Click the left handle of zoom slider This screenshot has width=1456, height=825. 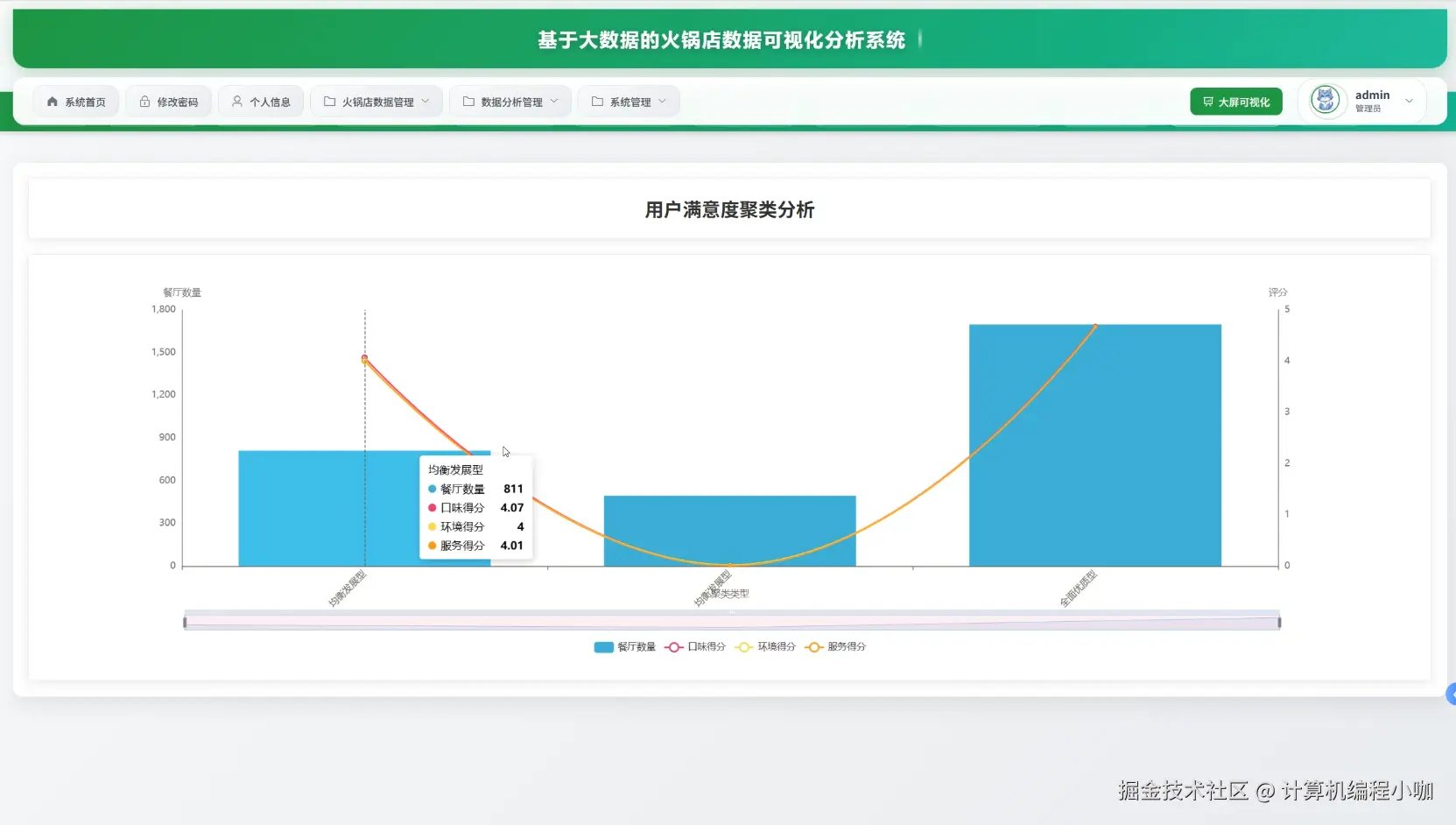click(x=185, y=623)
